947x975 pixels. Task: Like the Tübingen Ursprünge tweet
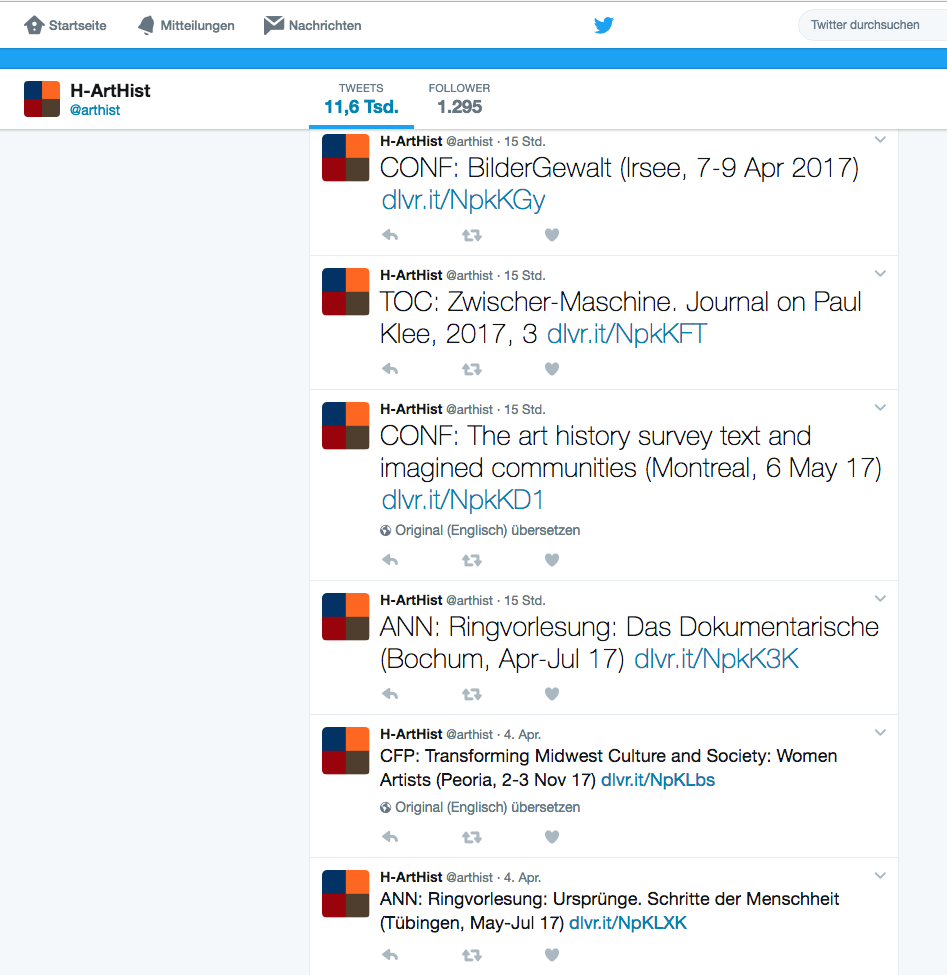pyautogui.click(x=552, y=955)
